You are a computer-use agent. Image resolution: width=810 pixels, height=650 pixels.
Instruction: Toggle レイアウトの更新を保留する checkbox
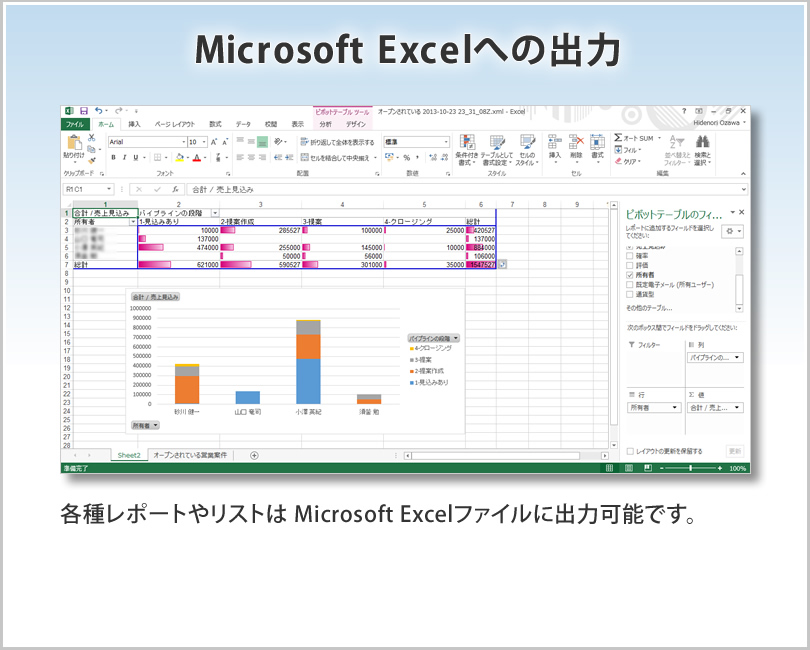[630, 451]
